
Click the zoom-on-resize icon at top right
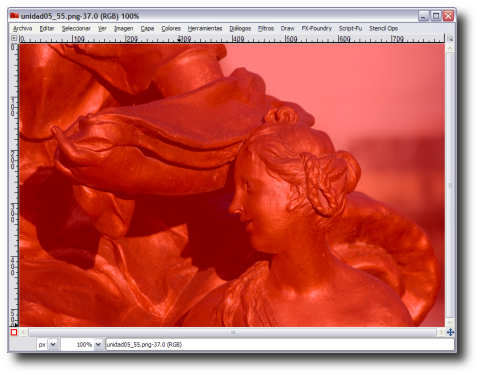[450, 39]
